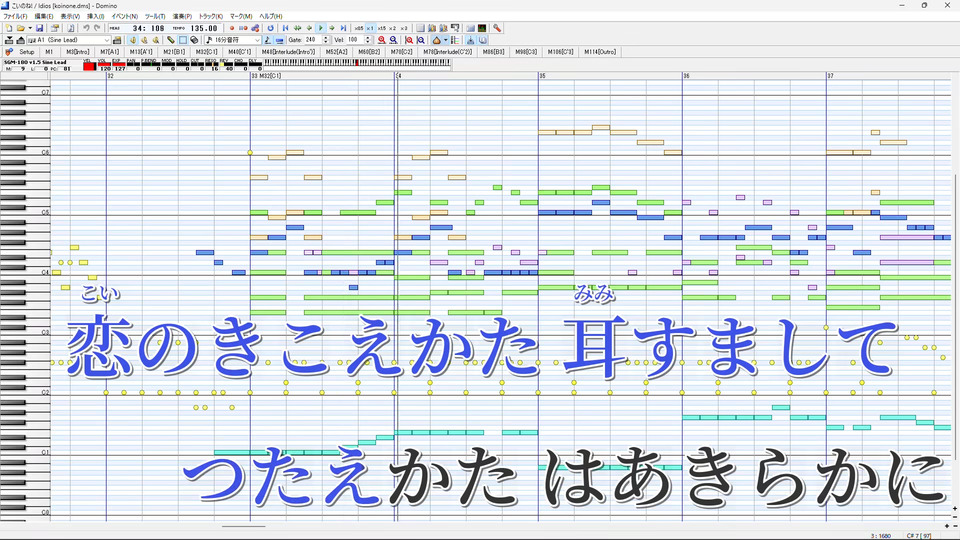Open the イベント(N) menu
The image size is (960, 540).
coord(124,17)
